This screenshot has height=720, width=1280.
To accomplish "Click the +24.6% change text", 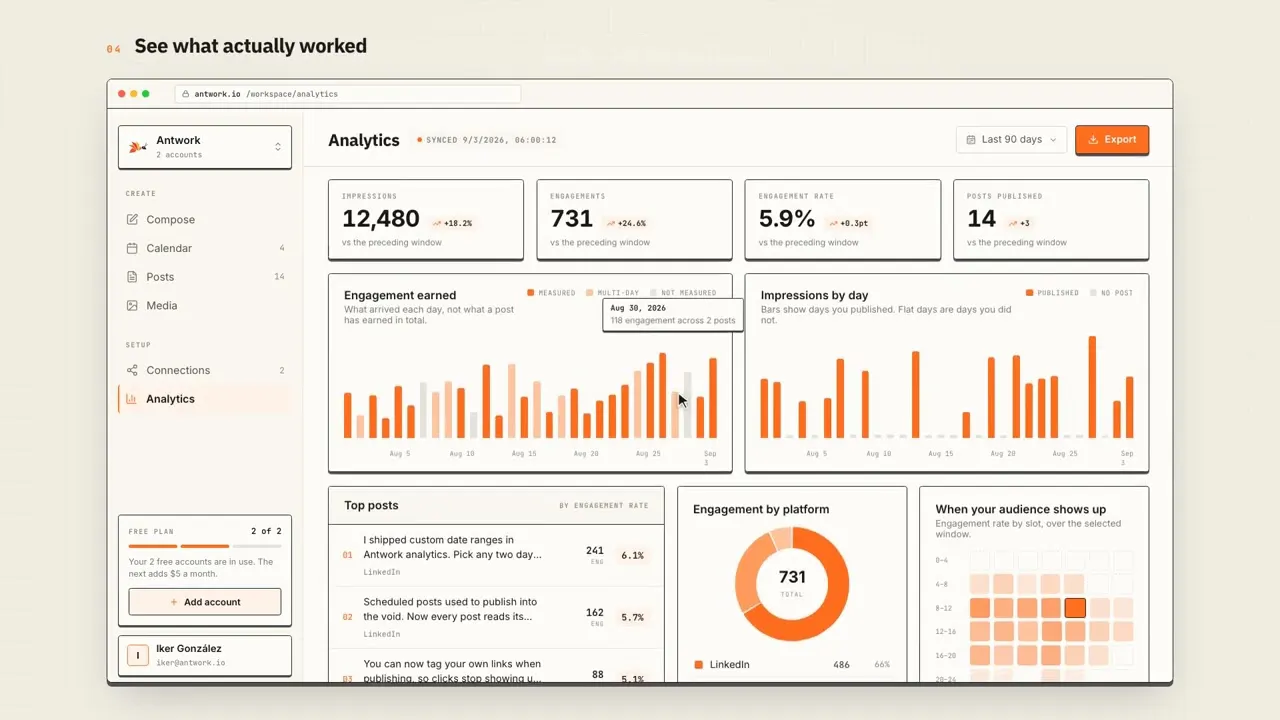I will (632, 224).
